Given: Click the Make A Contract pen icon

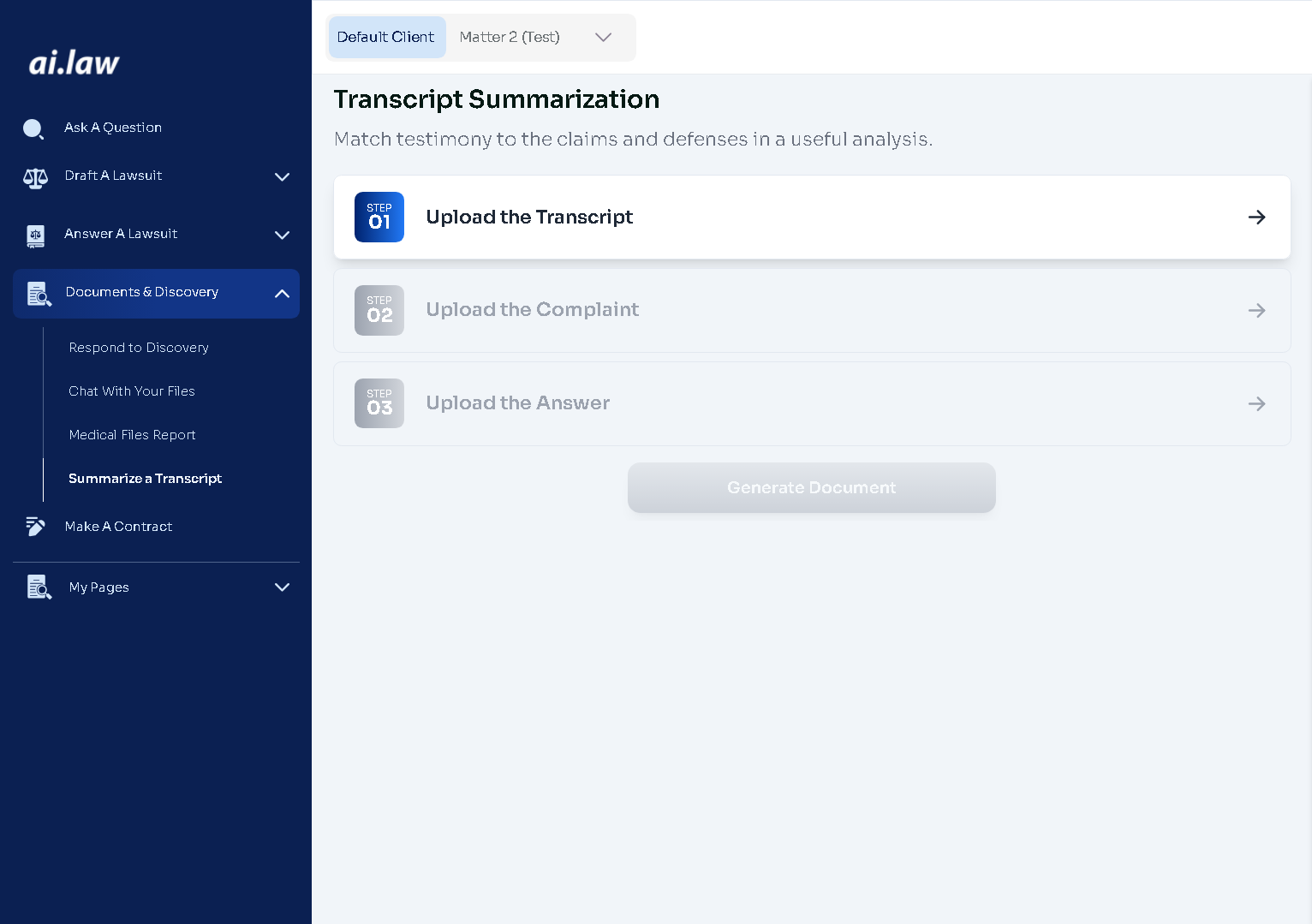Looking at the screenshot, I should click(x=35, y=527).
